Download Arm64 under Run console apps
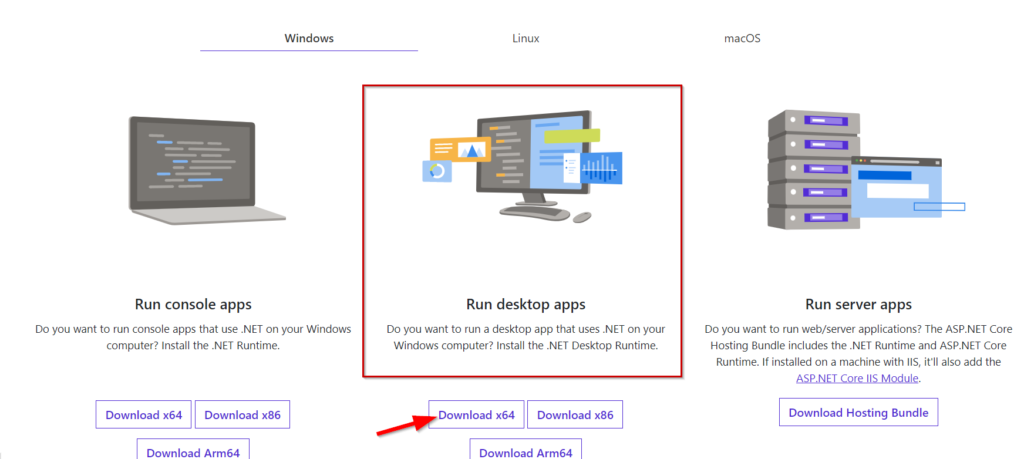Image resolution: width=1024 pixels, height=459 pixels. tap(193, 449)
